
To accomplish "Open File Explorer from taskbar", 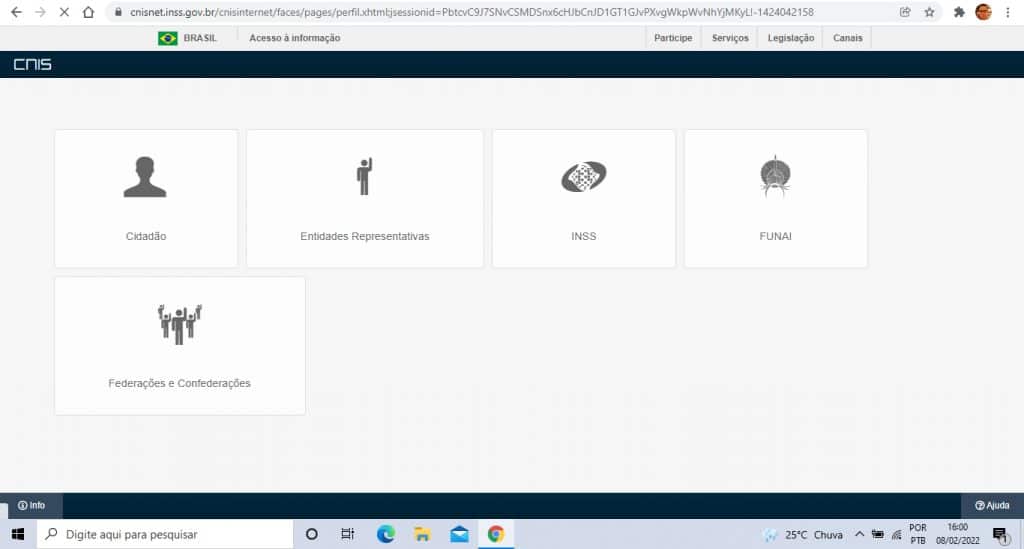I will click(422, 535).
